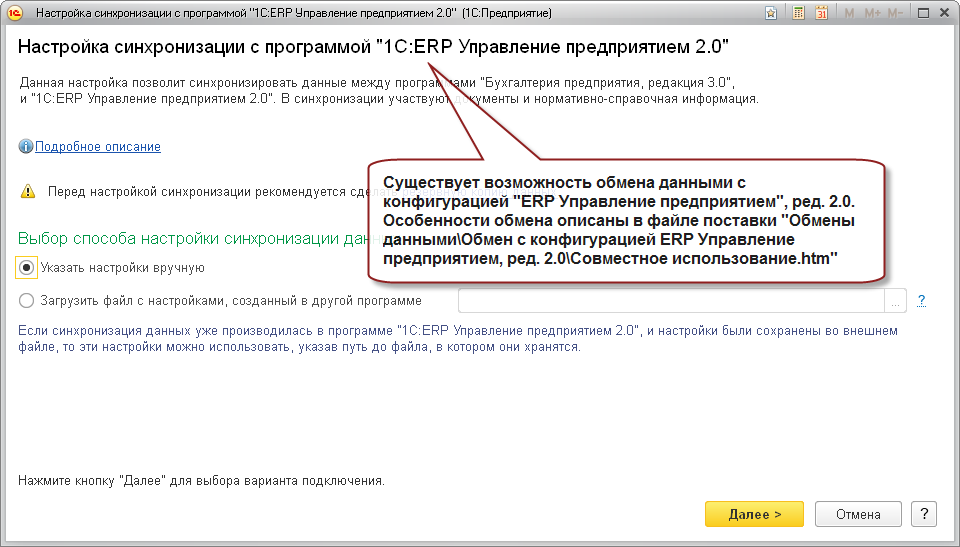
Task: Click the blue info icon near description link
Action: (x=26, y=146)
